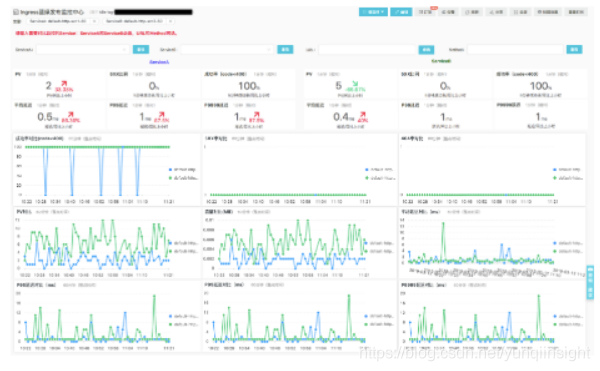The height and width of the screenshot is (371, 600).
Task: Click the purple ServiceA heading link
Action: [159, 62]
